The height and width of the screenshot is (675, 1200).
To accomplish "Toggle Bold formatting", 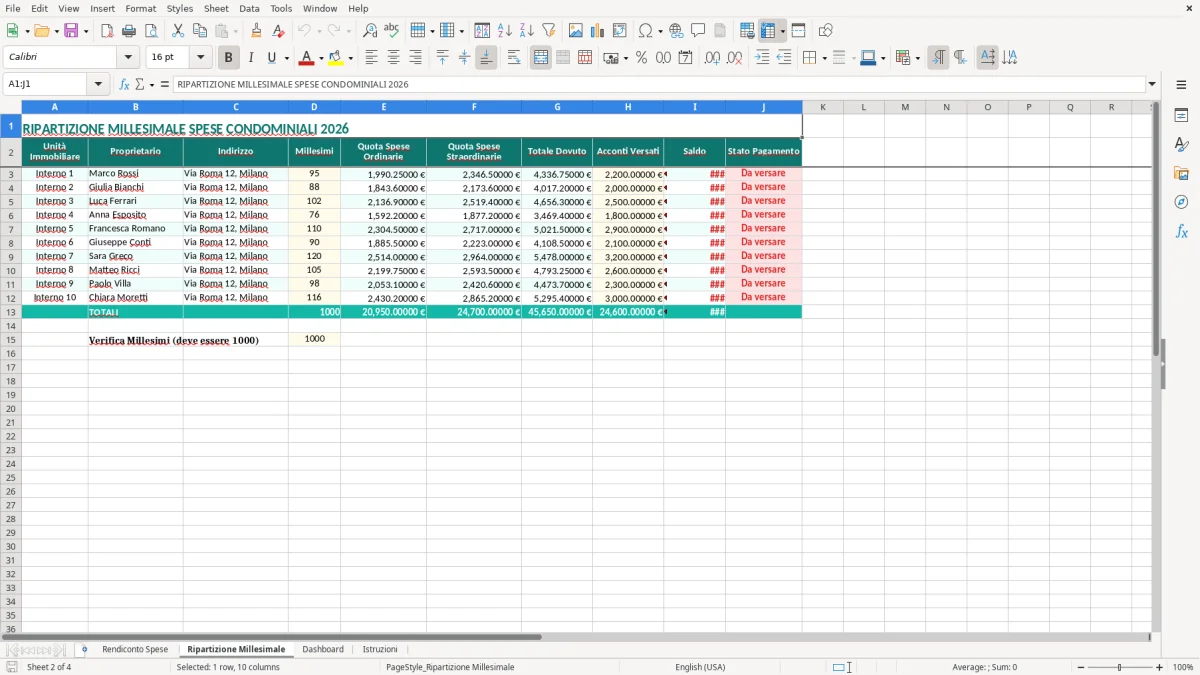I will tap(228, 57).
